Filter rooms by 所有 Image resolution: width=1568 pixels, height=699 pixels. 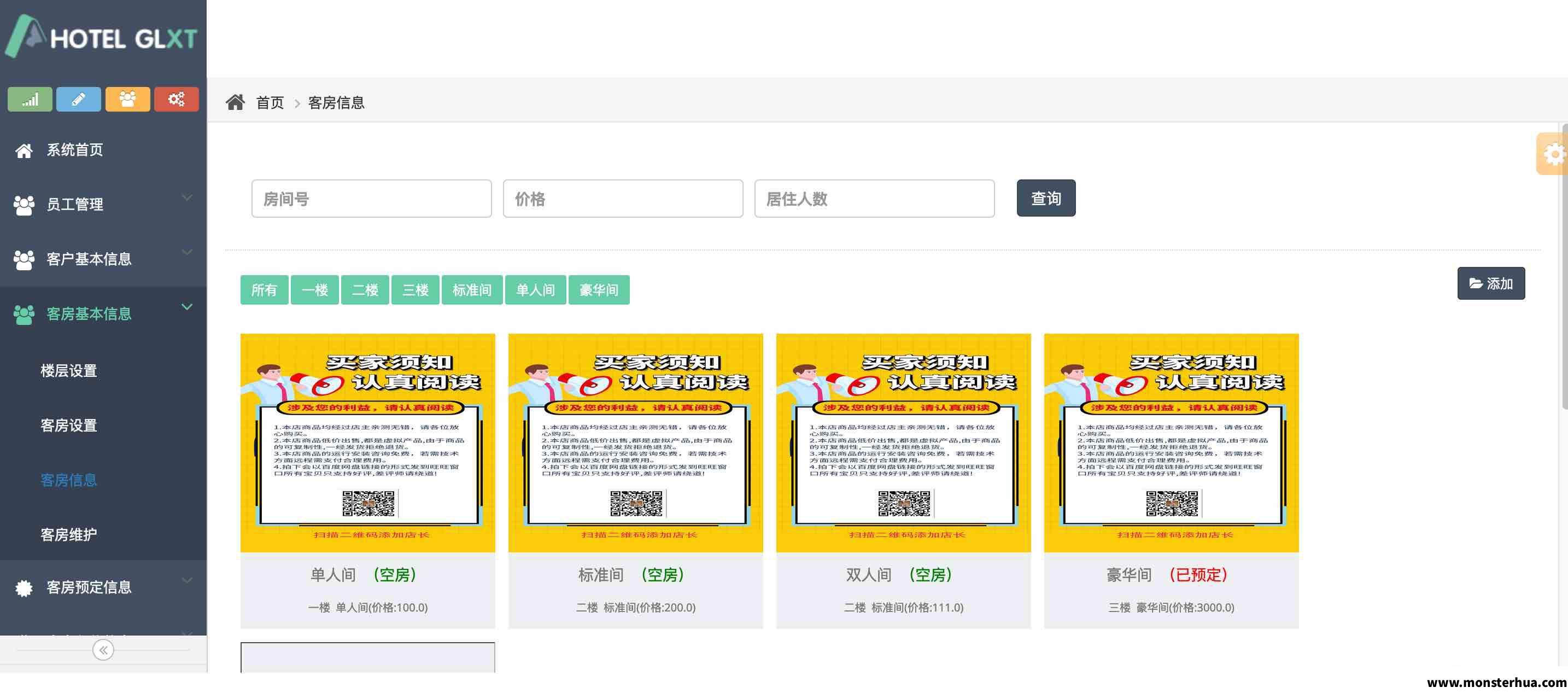click(264, 290)
